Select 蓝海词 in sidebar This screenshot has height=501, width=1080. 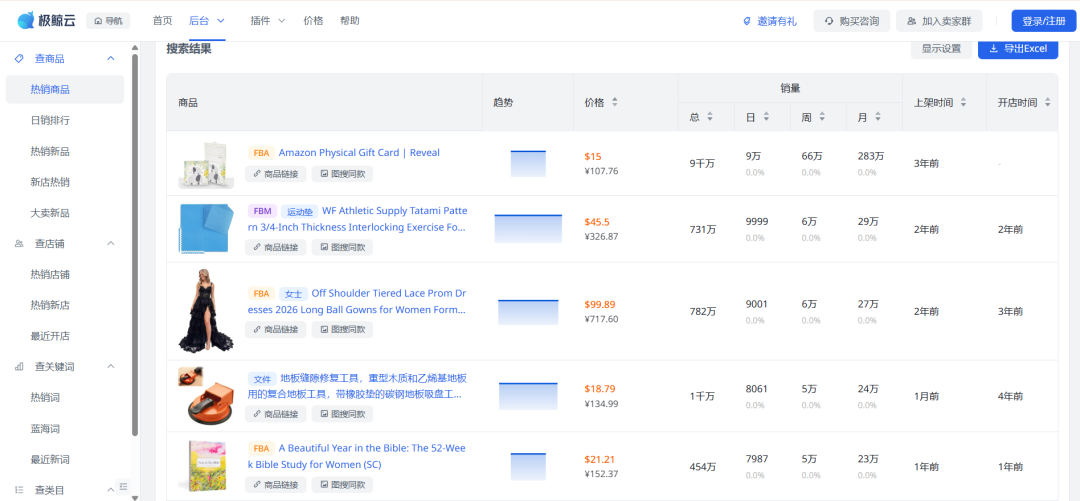(45, 429)
